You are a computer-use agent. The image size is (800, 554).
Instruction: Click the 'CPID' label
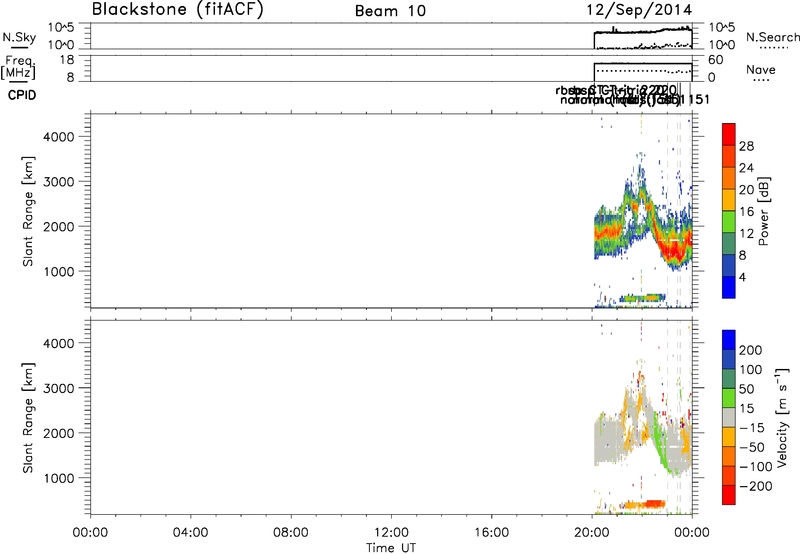point(22,95)
